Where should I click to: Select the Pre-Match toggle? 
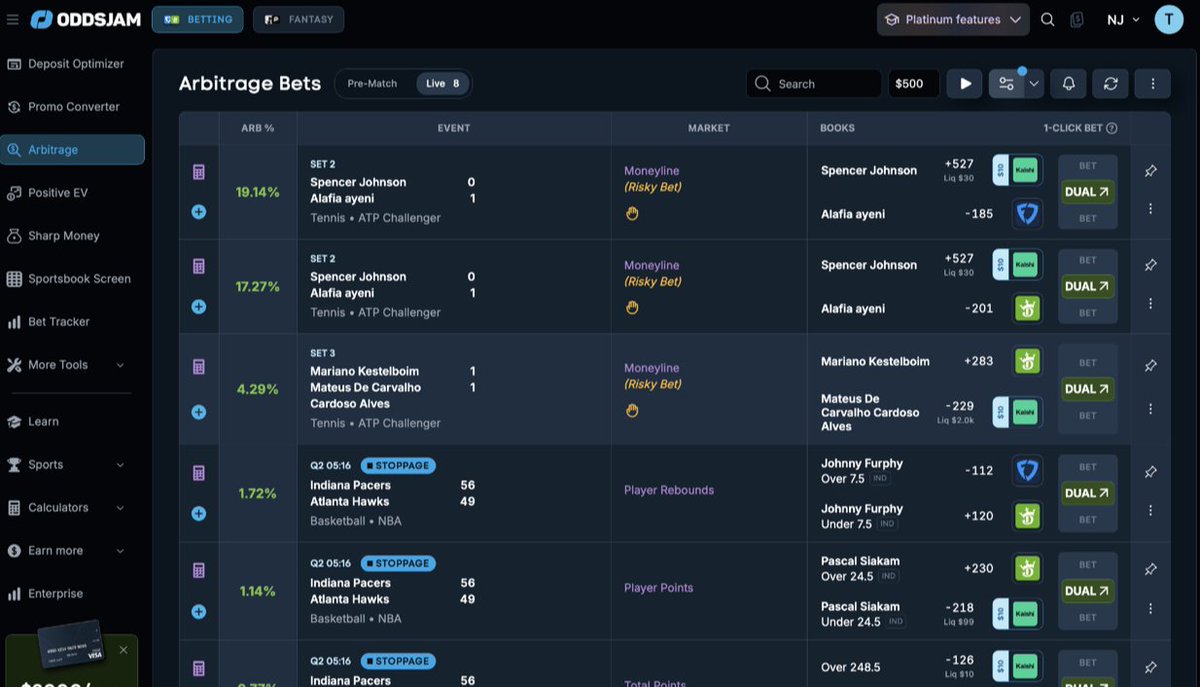click(x=372, y=84)
